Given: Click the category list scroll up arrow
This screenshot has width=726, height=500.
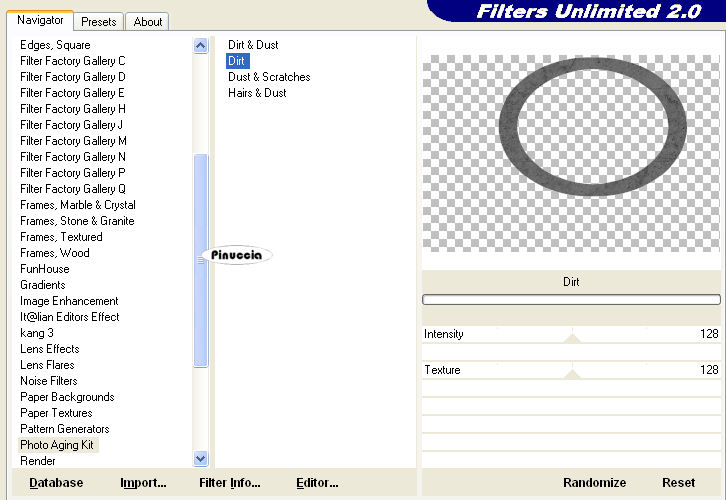Looking at the screenshot, I should pyautogui.click(x=200, y=45).
